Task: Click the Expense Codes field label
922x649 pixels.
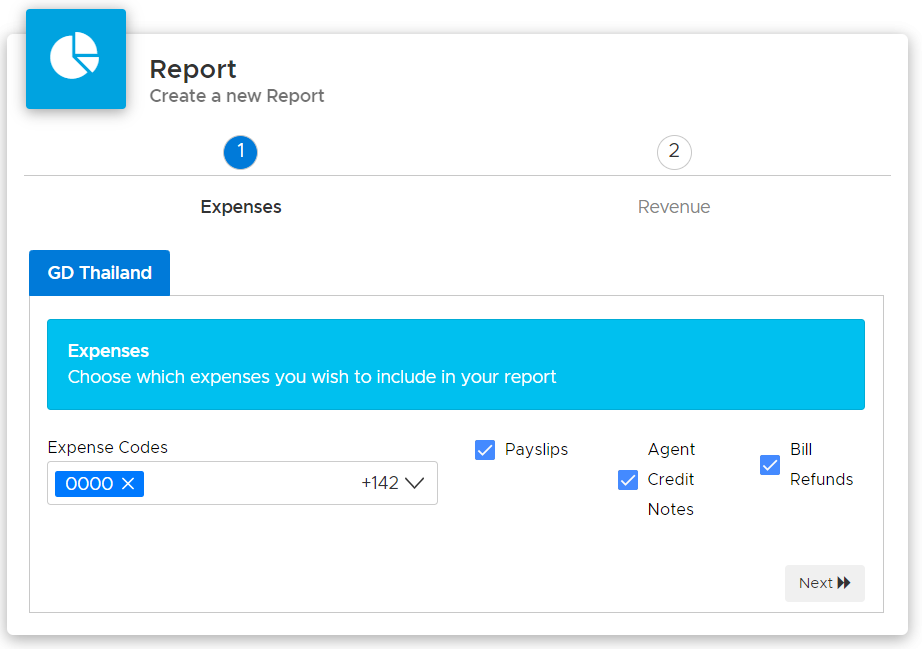Action: click(108, 447)
